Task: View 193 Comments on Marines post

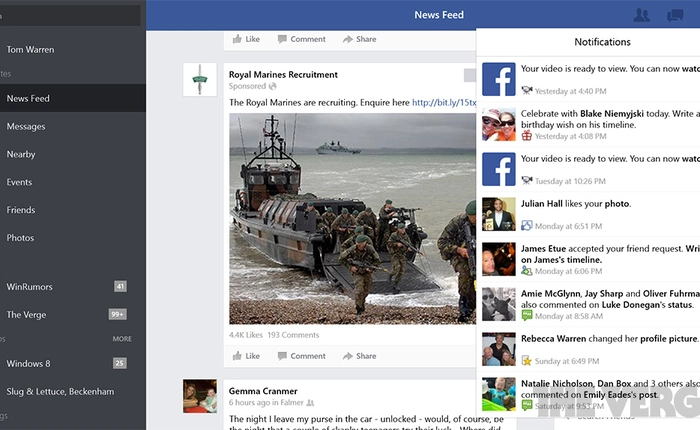Action: tap(293, 335)
